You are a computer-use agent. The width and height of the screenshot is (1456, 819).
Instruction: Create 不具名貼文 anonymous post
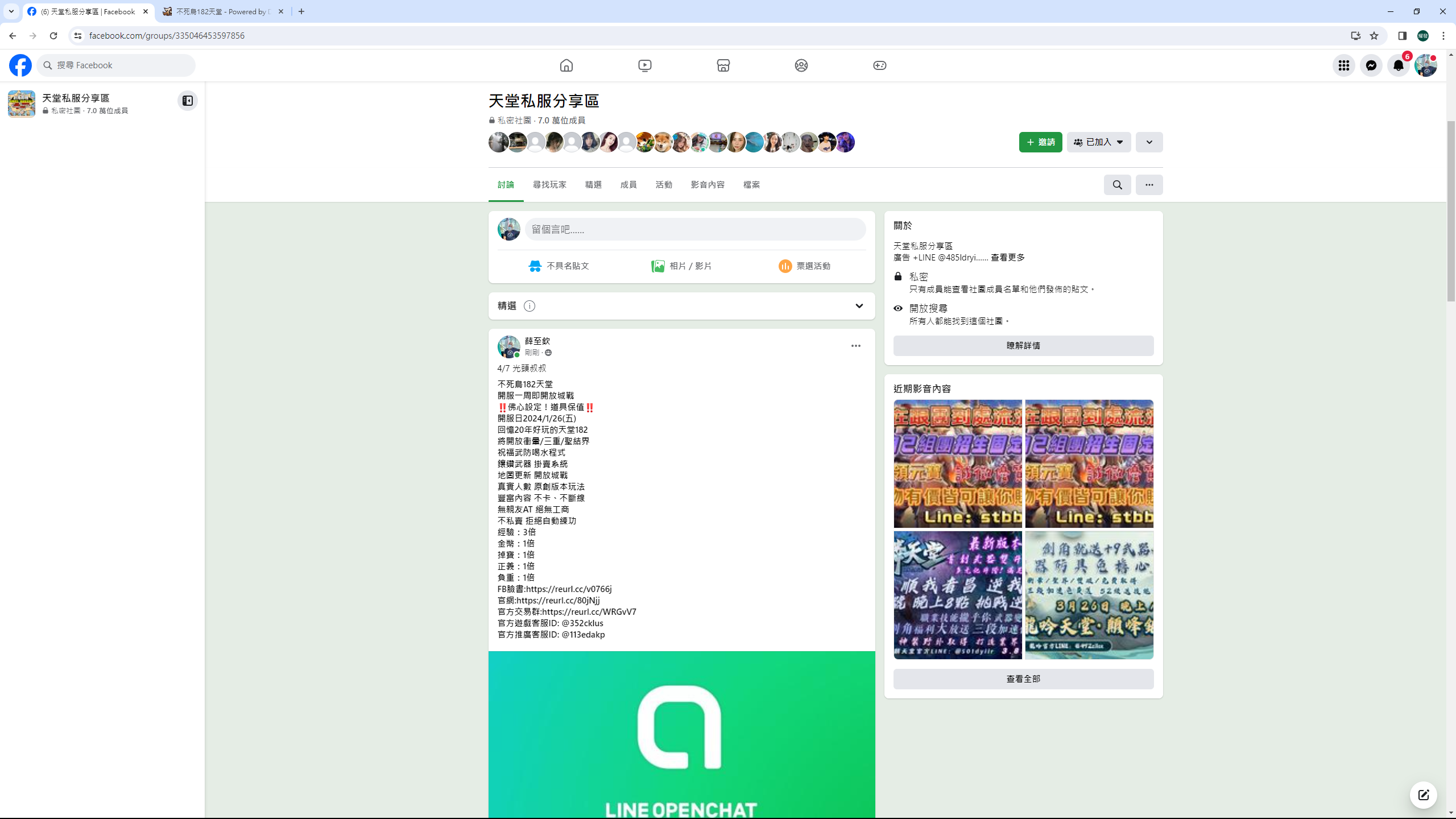559,266
